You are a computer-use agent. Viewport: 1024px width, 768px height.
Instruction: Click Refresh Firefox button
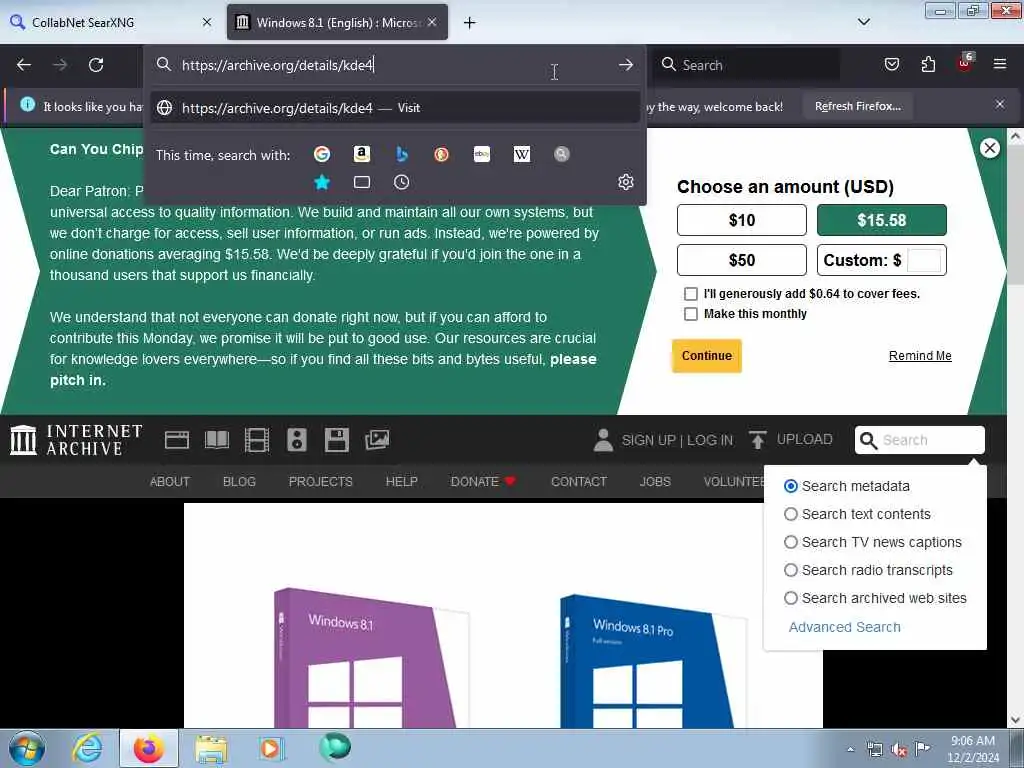[x=857, y=106]
